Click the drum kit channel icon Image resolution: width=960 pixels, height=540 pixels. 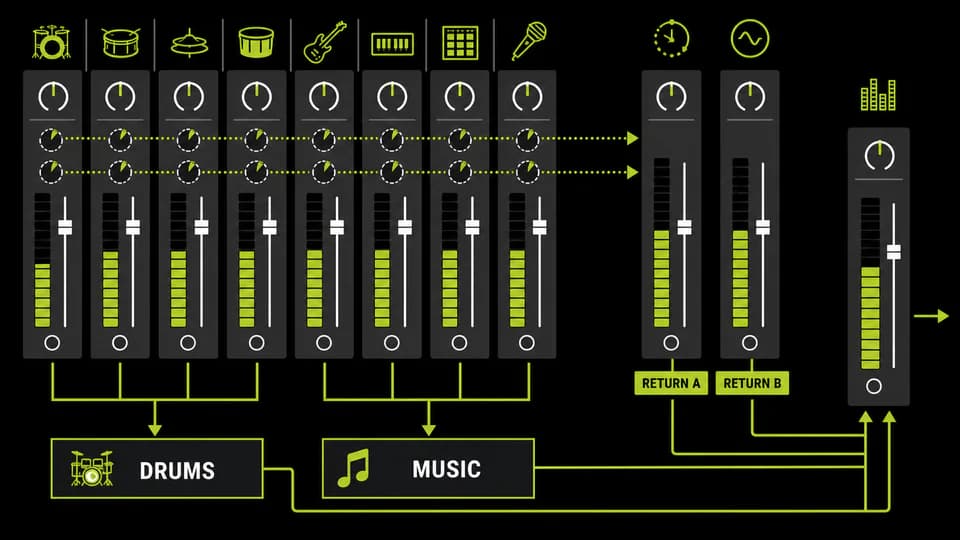[51, 42]
